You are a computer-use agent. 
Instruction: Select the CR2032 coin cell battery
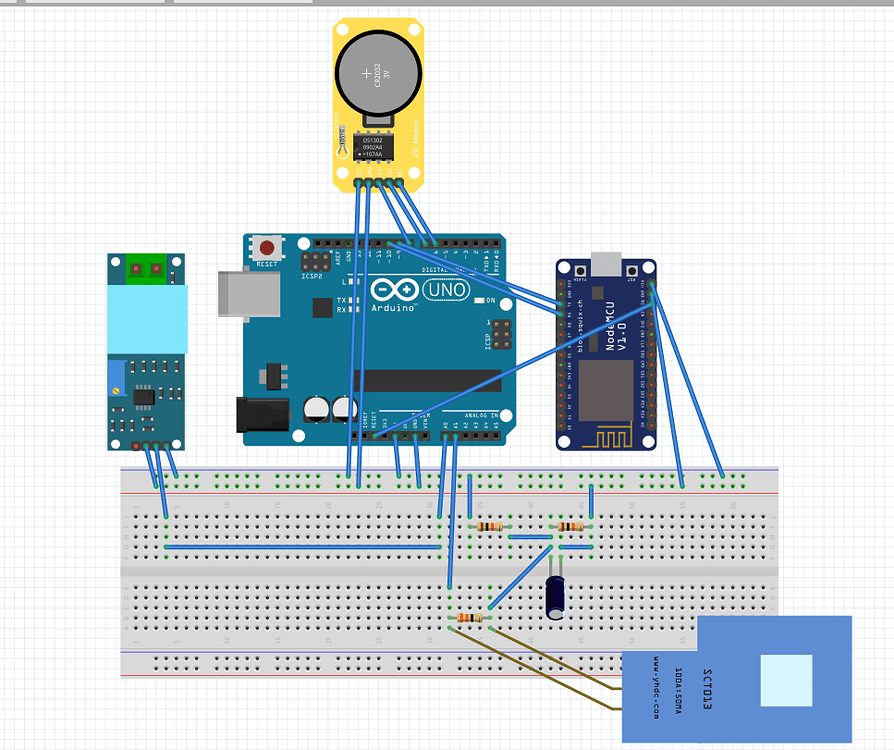click(378, 72)
